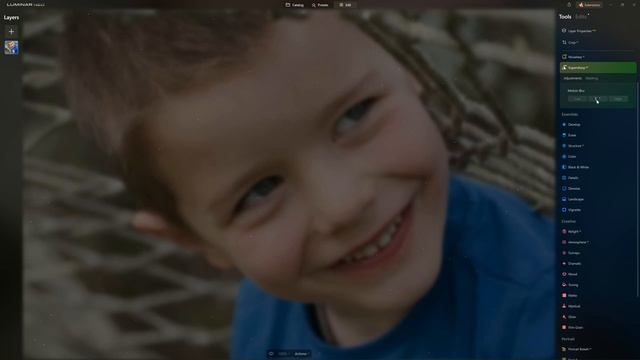Select the photo layer thumbnail in Layers

click(11, 47)
